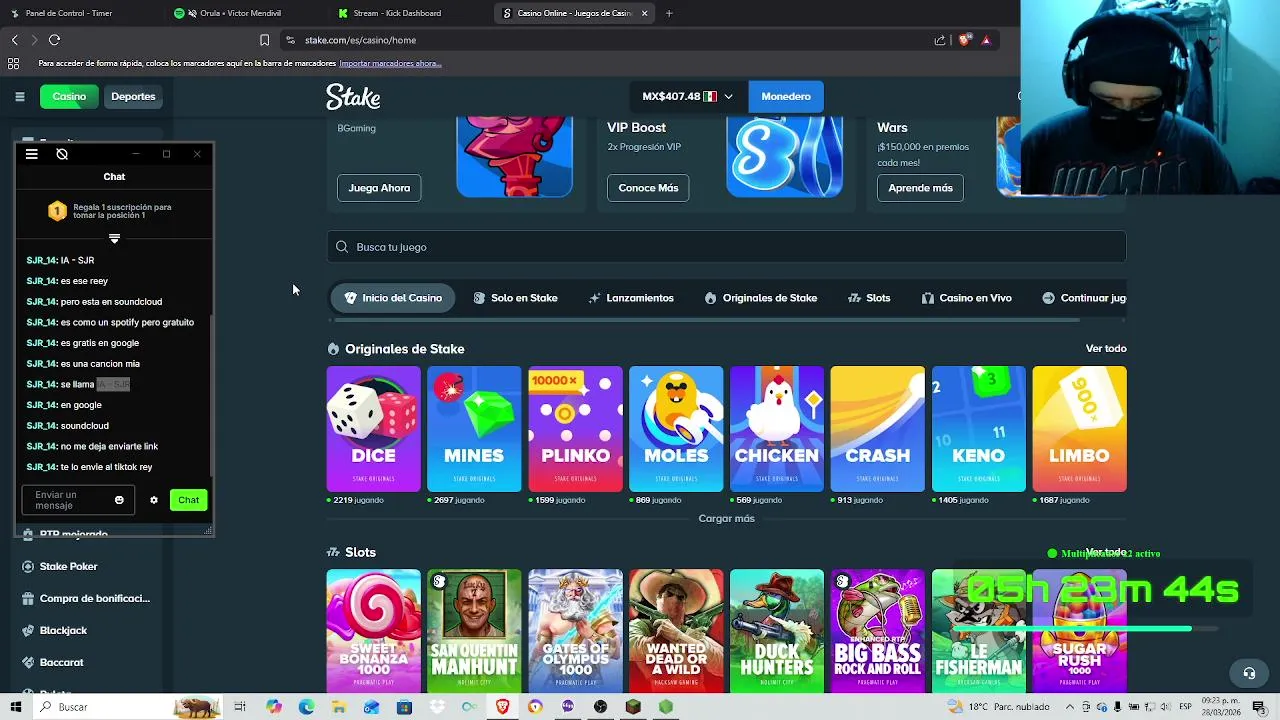Click Aprende más promo button

(921, 188)
